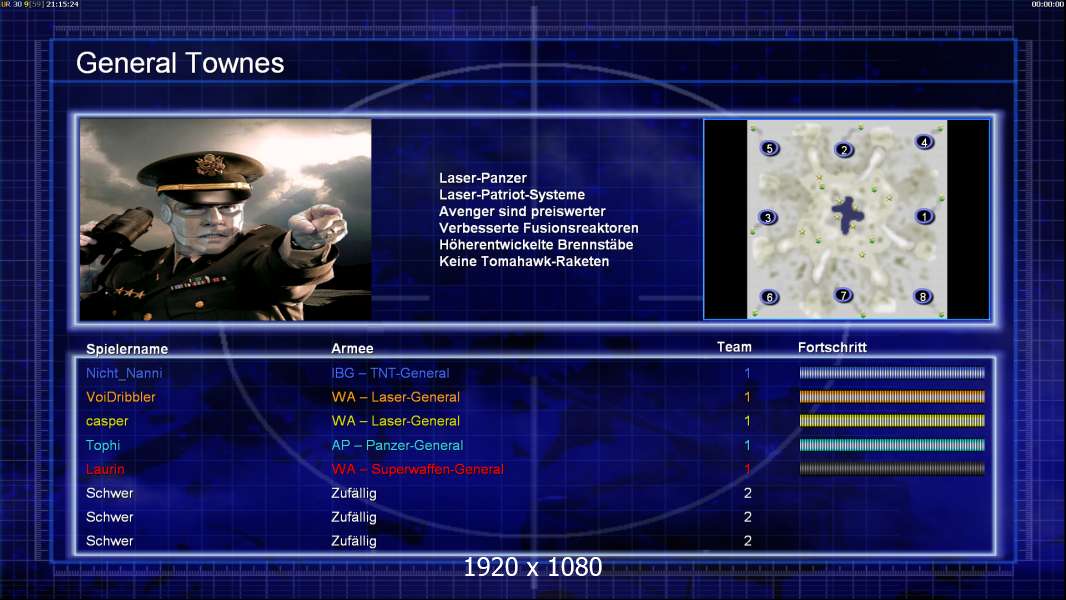Screen dimensions: 1066x600
Task: Select player name VoiDribbler
Action: point(120,397)
